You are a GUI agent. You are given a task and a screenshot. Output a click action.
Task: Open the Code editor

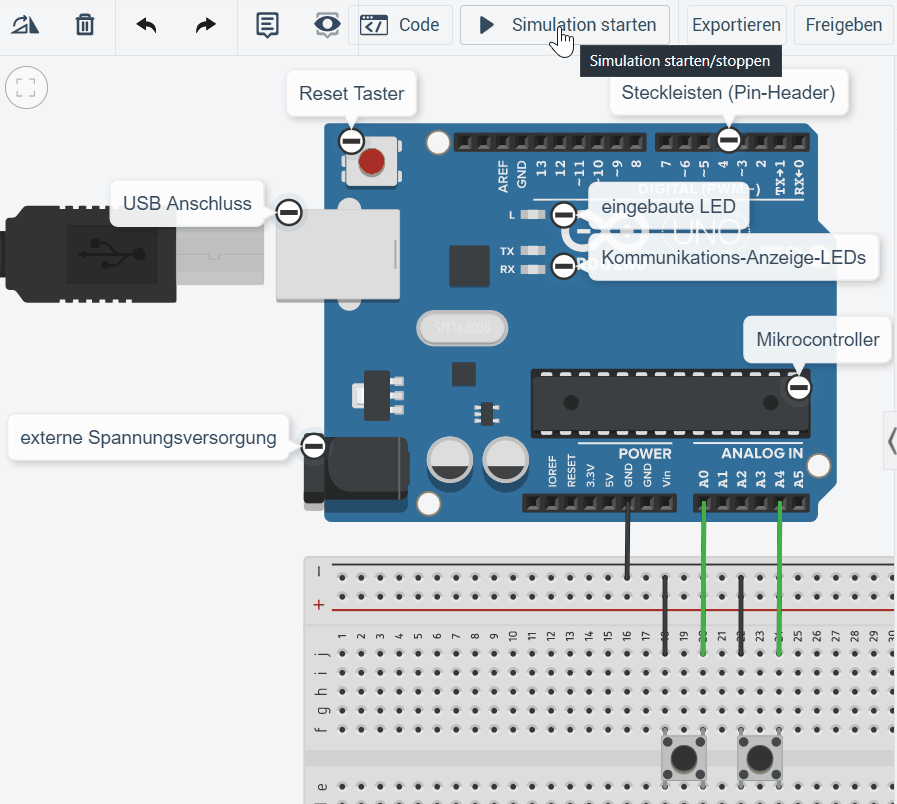click(x=402, y=25)
